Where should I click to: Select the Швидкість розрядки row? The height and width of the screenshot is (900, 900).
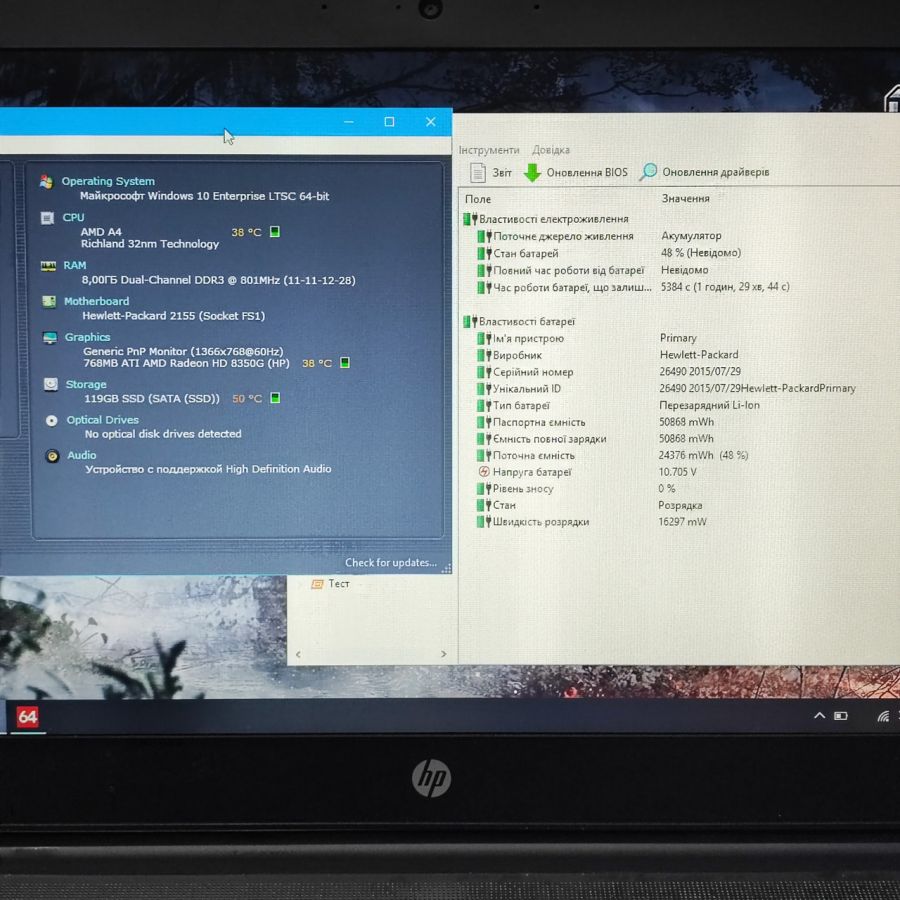coord(592,522)
